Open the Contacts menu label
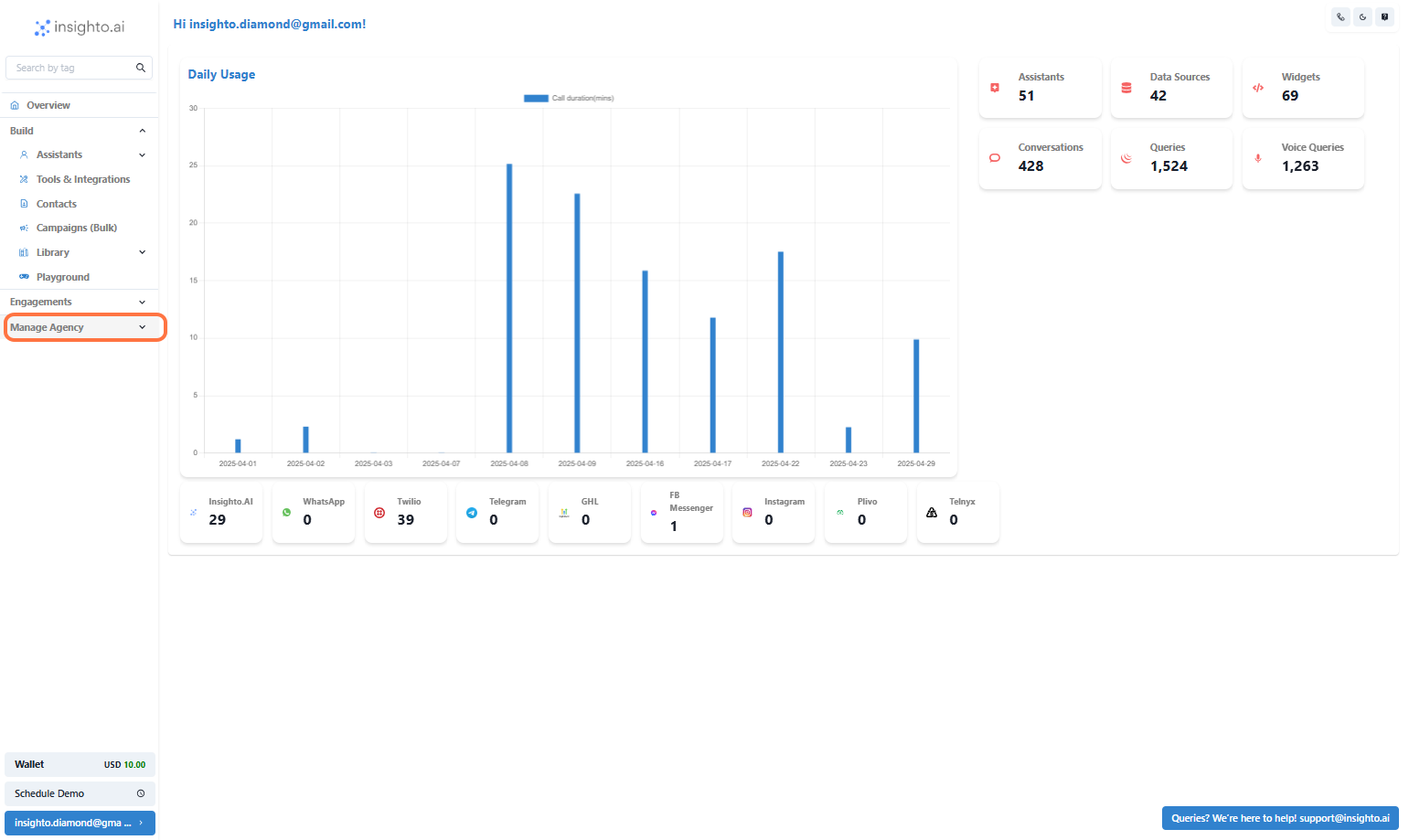The image size is (1409, 840). coord(57,205)
